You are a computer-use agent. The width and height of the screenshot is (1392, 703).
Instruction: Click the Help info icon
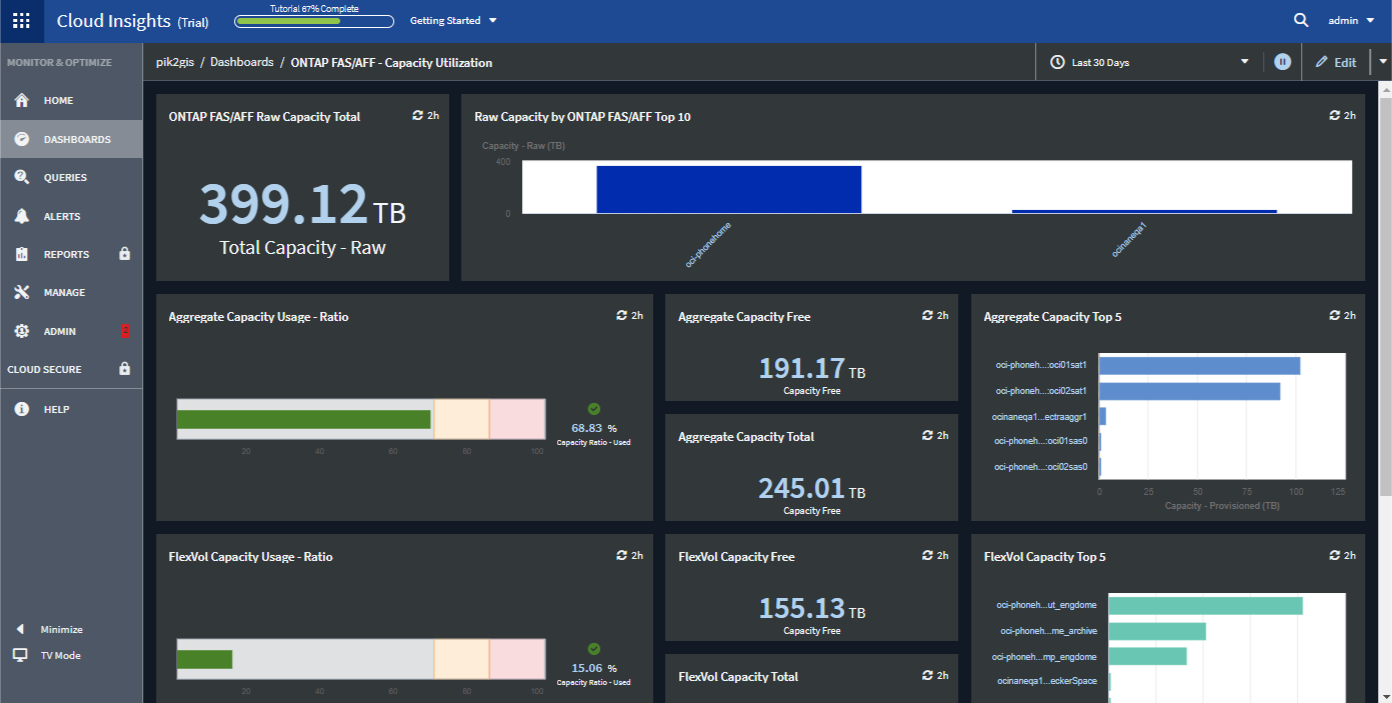tap(22, 409)
